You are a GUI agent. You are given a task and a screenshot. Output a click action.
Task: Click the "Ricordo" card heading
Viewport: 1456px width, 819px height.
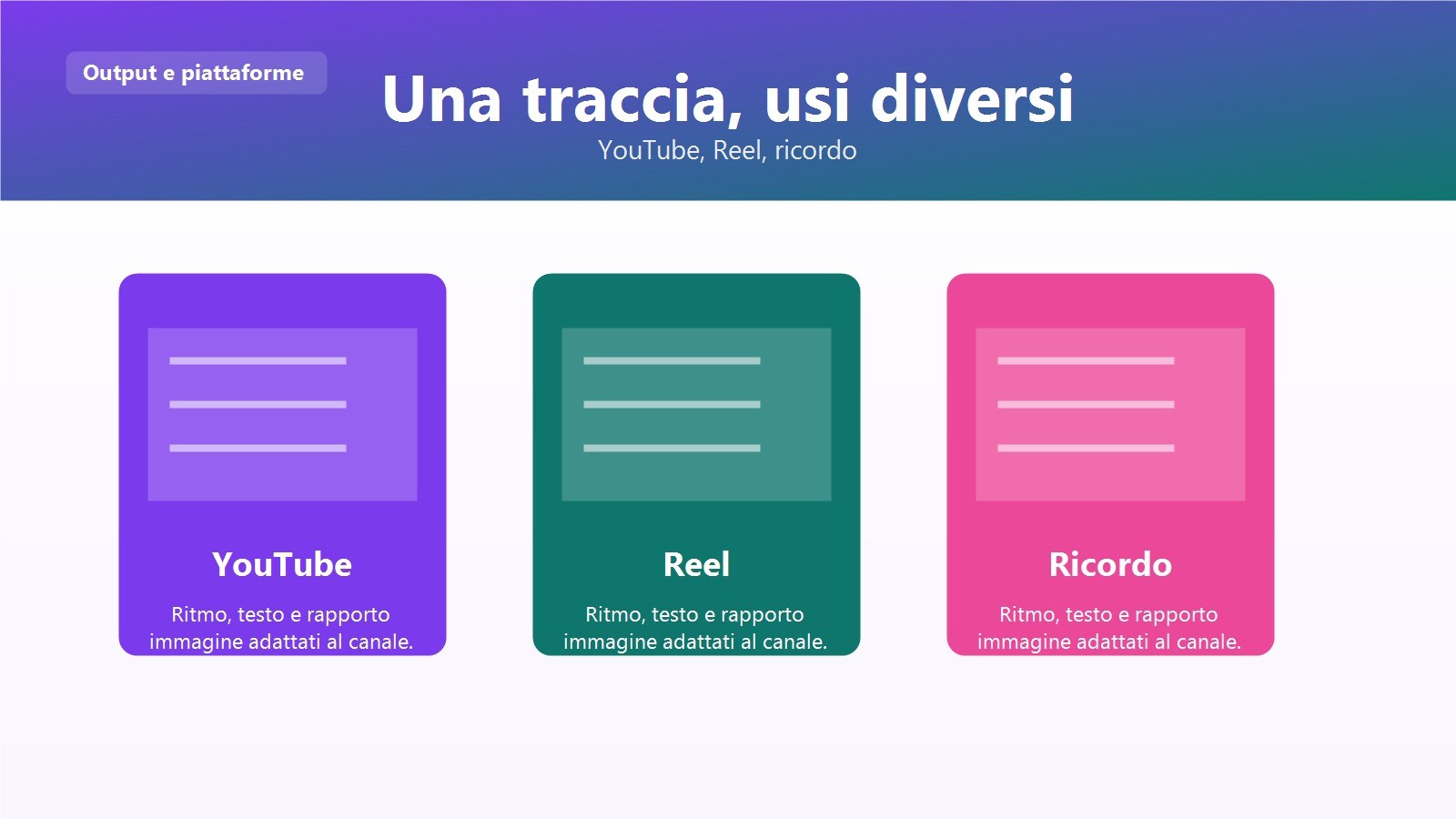1110,564
